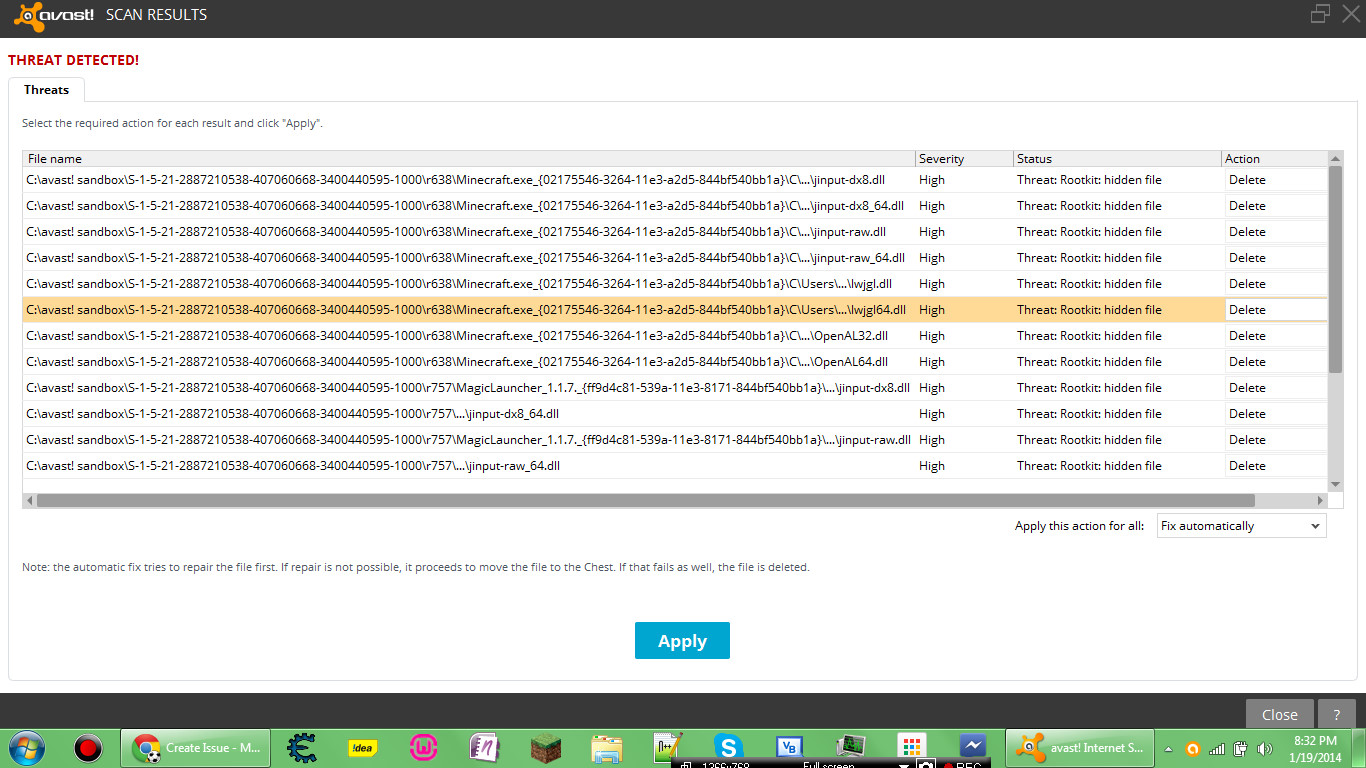Click the Rootkit status of lwjgl.dll row
Screen dimensions: 1366x768
pyautogui.click(x=1089, y=284)
